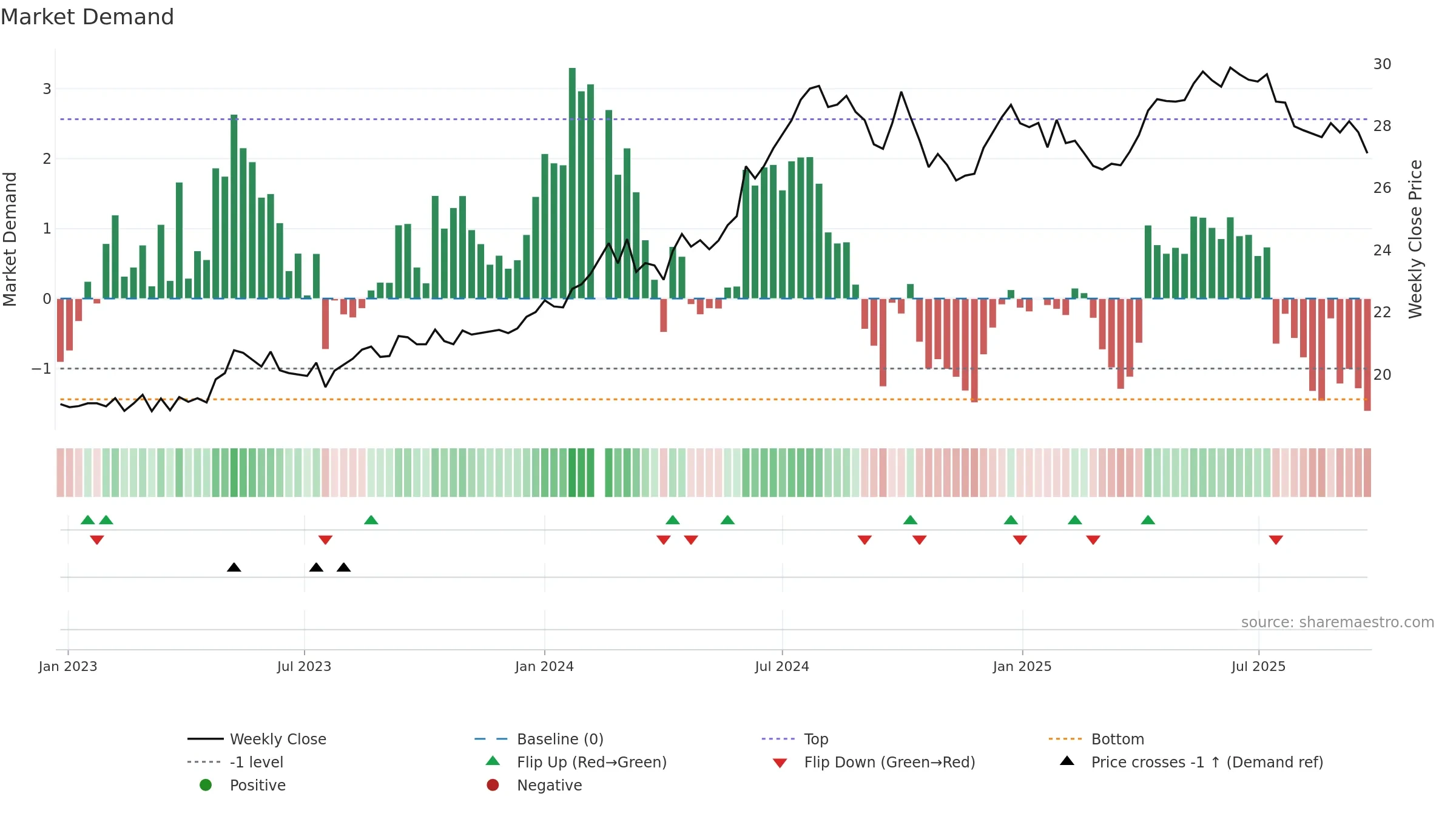
Task: Click the solid black Weekly Close legend line
Action: [x=206, y=739]
